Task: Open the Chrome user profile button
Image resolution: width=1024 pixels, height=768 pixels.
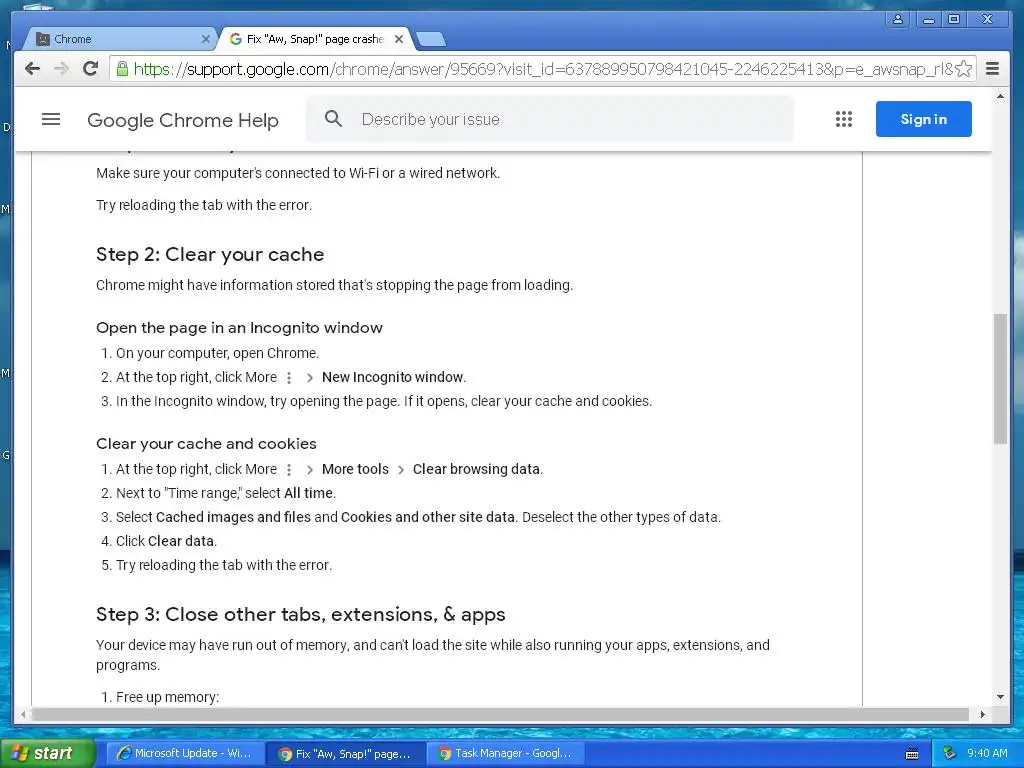Action: click(898, 19)
